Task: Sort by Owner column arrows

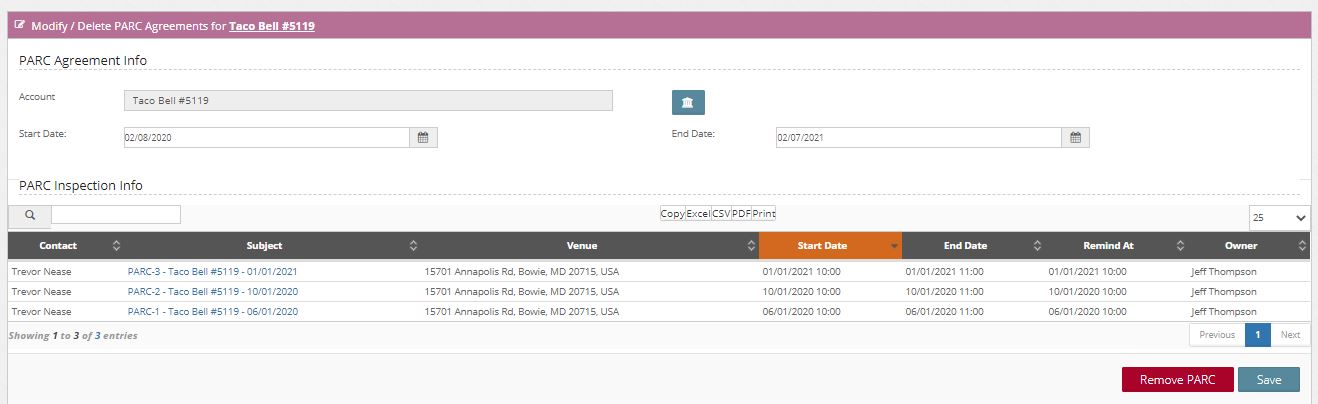Action: [x=1302, y=246]
